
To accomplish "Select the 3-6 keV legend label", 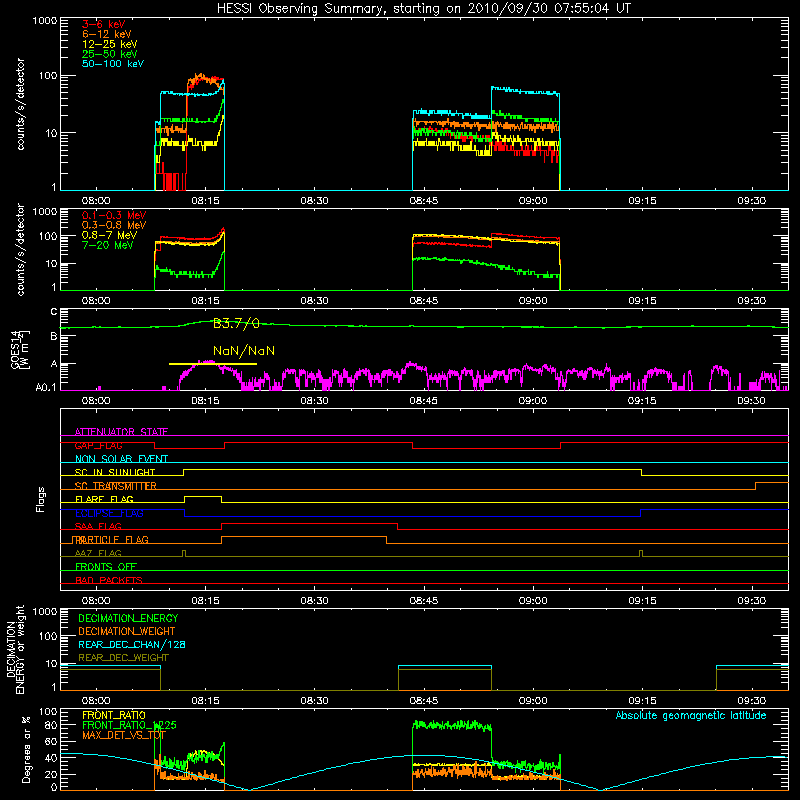I will [x=104, y=24].
